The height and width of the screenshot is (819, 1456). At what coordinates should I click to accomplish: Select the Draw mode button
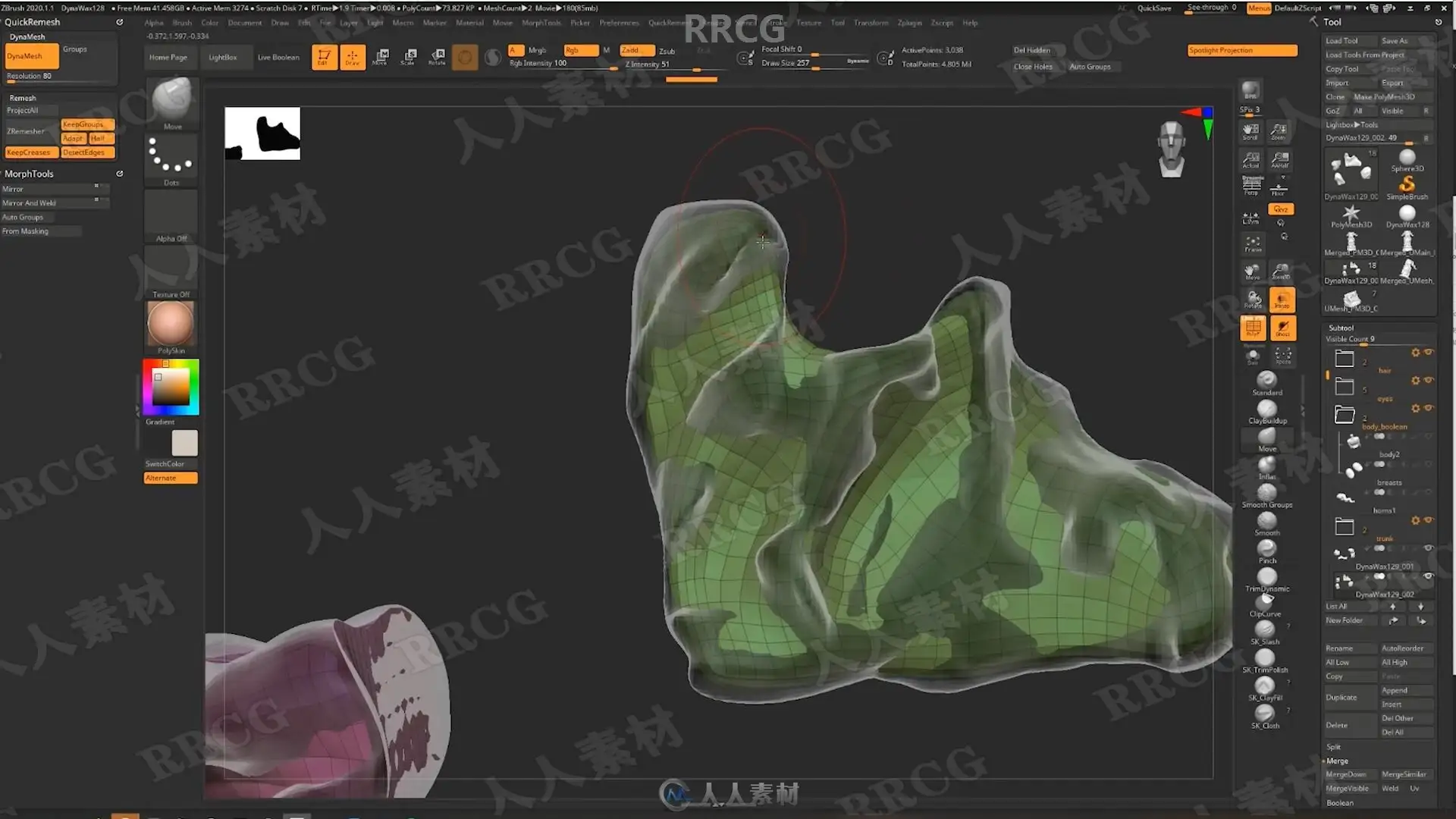coord(353,57)
